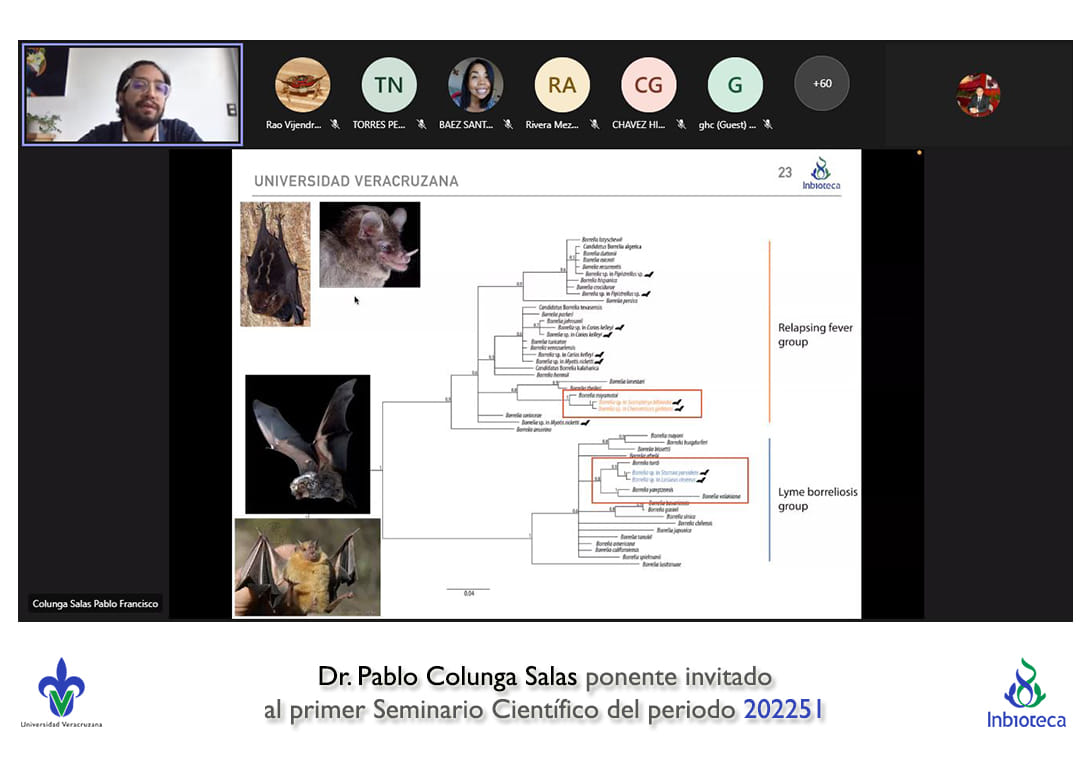
Task: Click the large Inbioteca logo at bottom right
Action: click(1026, 693)
